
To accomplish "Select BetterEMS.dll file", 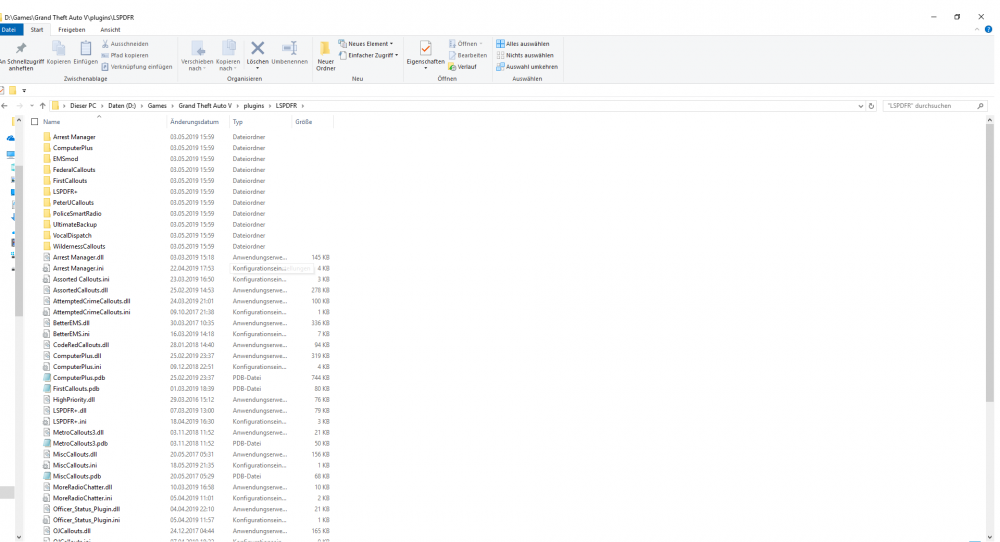I will [x=71, y=323].
